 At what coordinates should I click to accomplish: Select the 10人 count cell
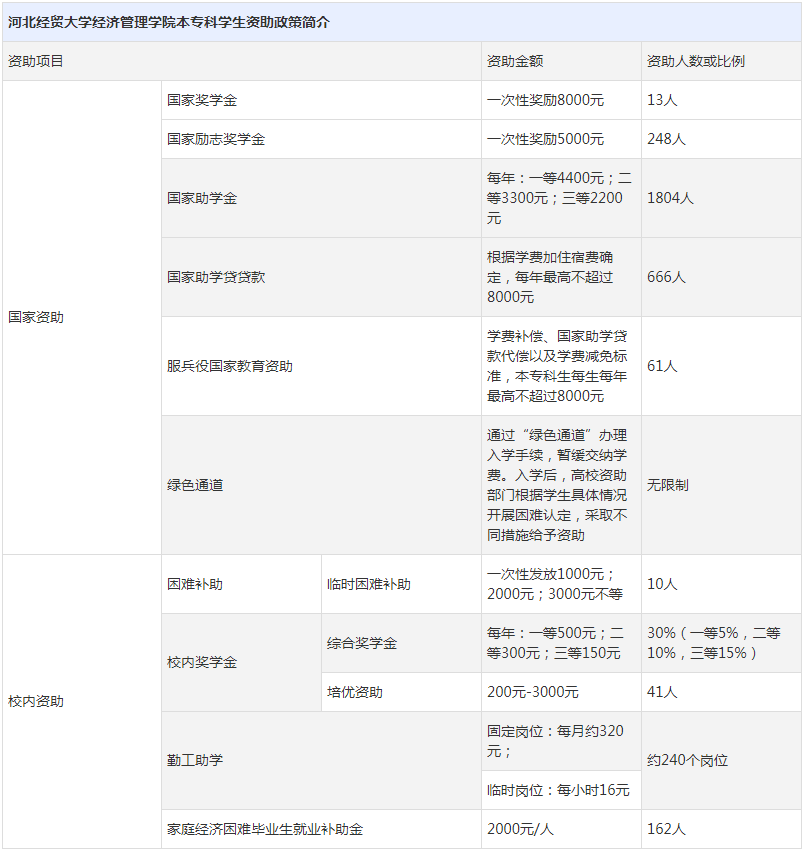point(721,584)
